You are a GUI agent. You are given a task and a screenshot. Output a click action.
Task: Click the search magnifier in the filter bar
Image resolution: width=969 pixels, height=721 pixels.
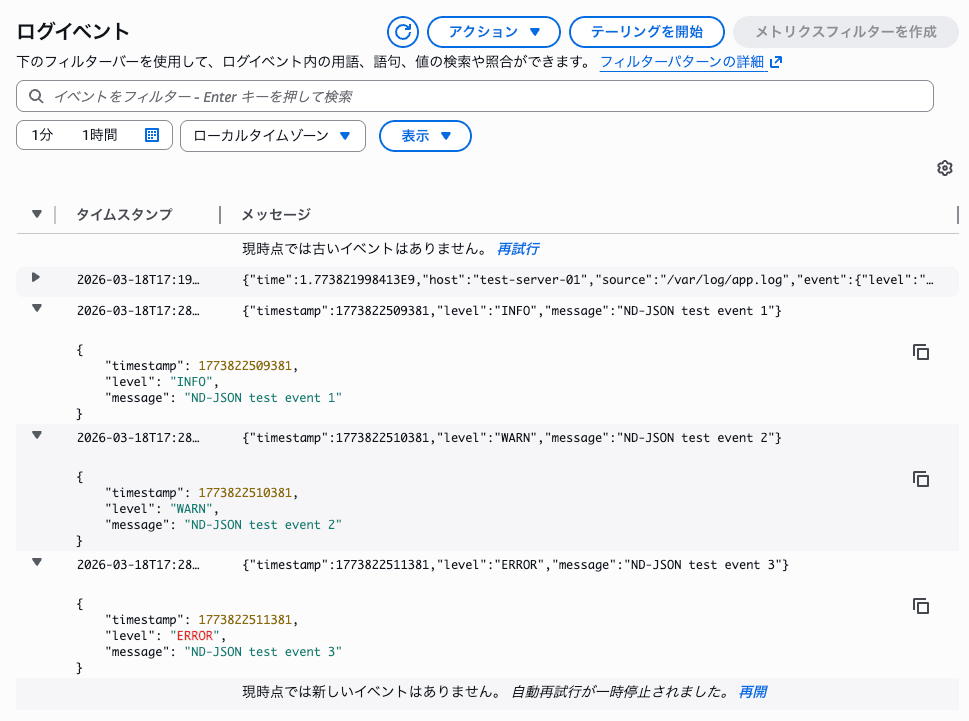[x=34, y=96]
